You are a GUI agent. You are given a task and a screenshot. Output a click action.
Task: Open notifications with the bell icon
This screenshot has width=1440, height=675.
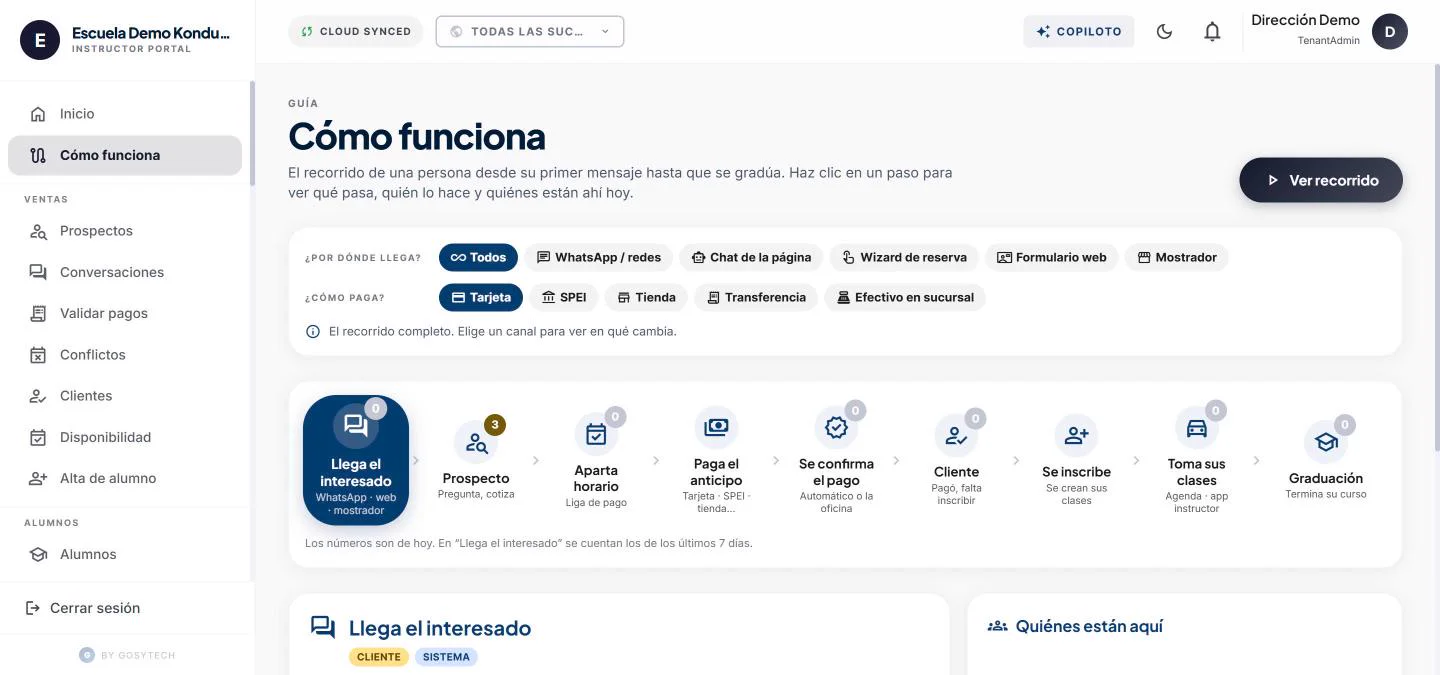[x=1212, y=31]
